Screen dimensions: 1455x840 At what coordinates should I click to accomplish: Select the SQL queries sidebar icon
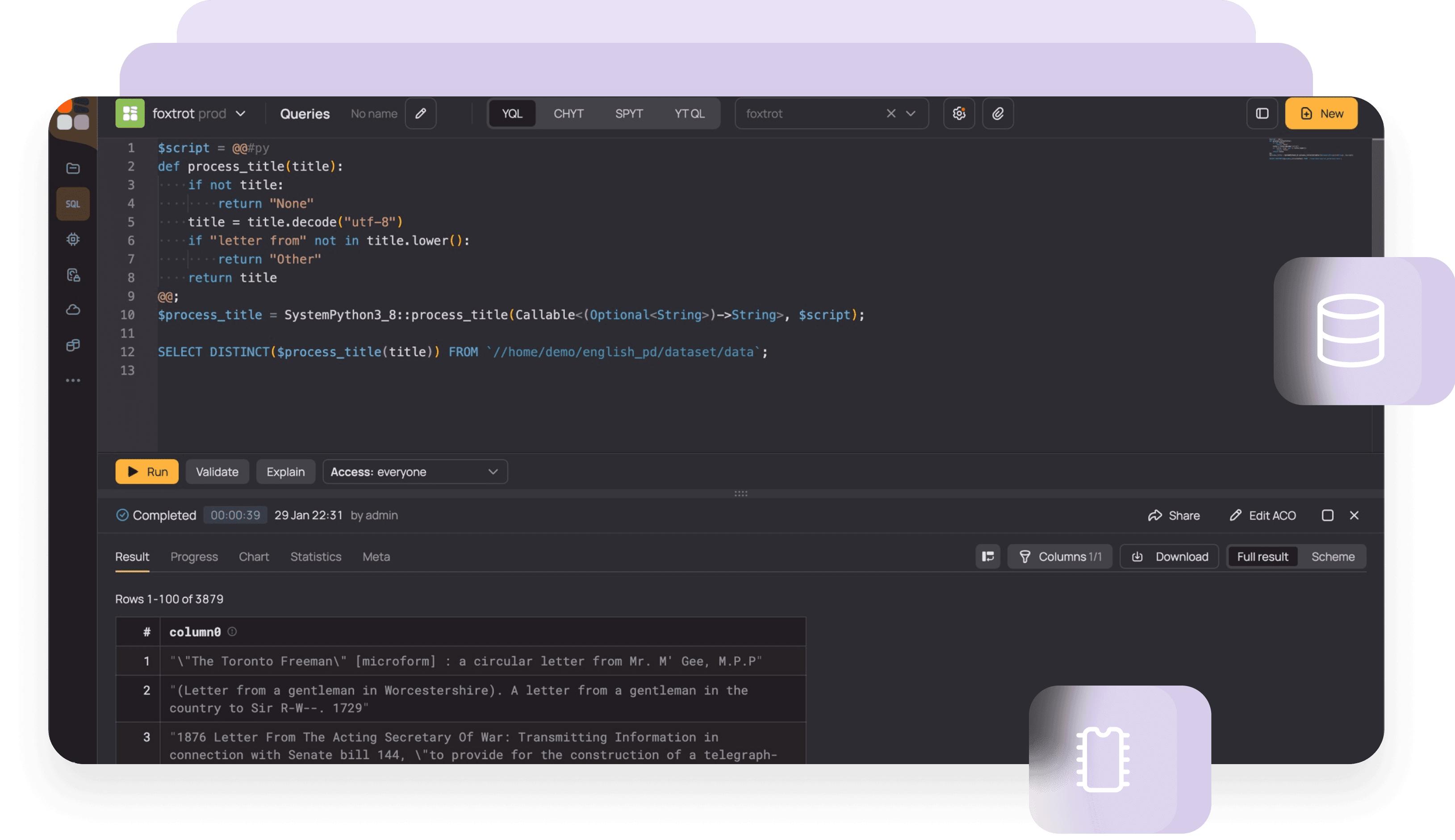73,204
